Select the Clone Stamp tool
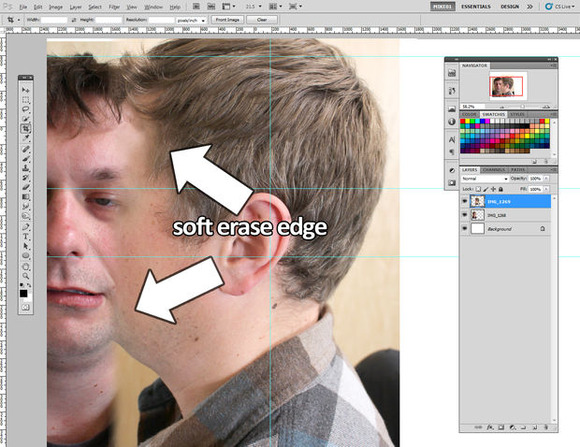The width and height of the screenshot is (580, 447). tap(26, 168)
